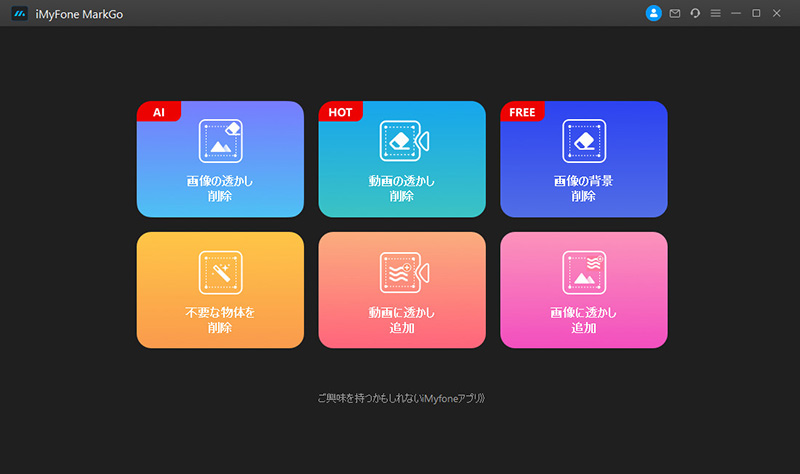Open the ご興味を持つかもしれないiMyfoneアプリ link
The height and width of the screenshot is (474, 800).
pyautogui.click(x=401, y=398)
